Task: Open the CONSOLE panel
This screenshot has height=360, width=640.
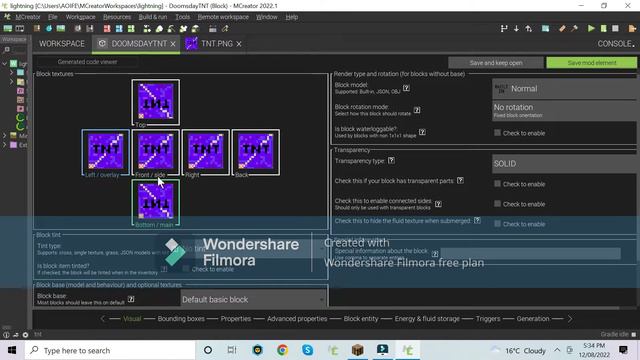Action: (616, 44)
